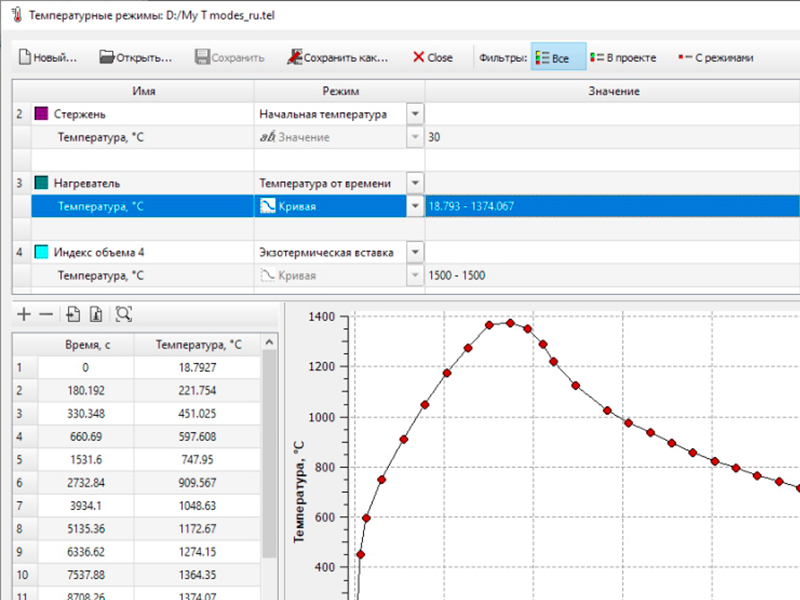Image resolution: width=800 pixels, height=600 pixels.
Task: Expand mode dropdown for Нагреватель row
Action: point(415,183)
